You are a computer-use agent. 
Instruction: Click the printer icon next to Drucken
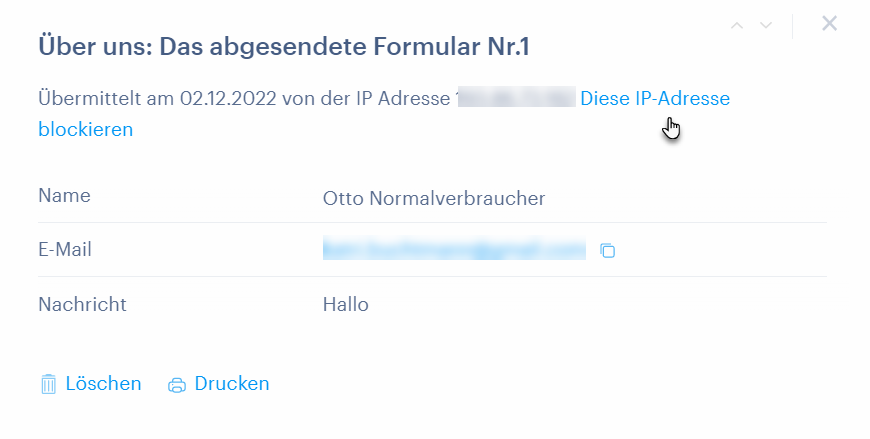pyautogui.click(x=177, y=385)
